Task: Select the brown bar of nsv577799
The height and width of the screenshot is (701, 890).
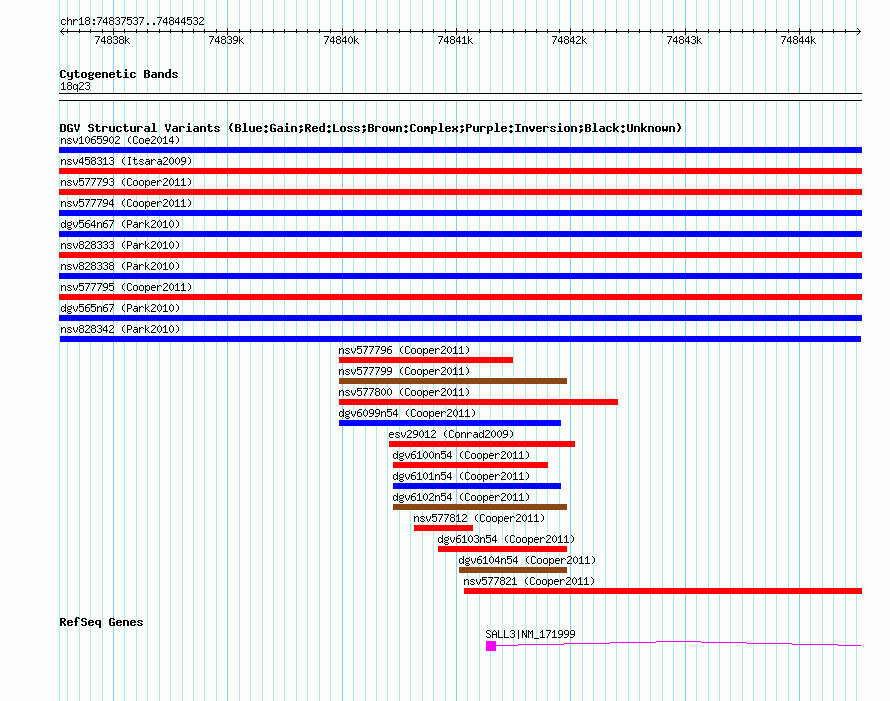Action: tap(452, 381)
